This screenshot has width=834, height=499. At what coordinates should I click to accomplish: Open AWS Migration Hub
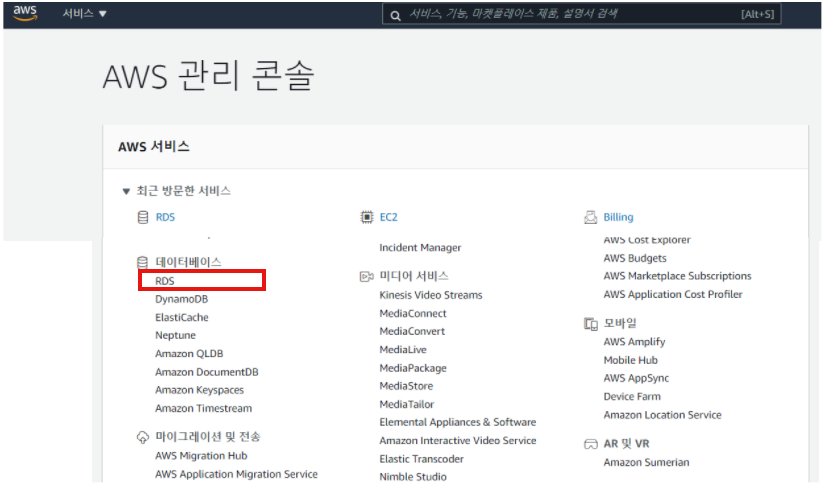coord(201,456)
